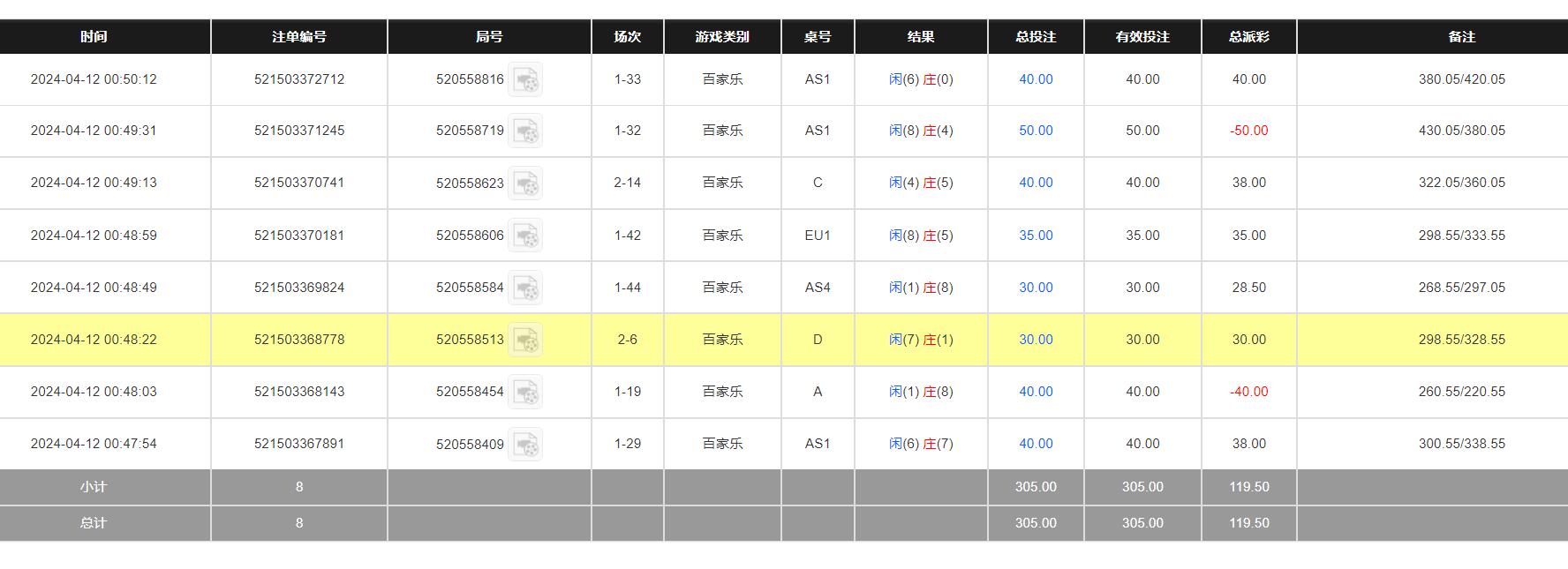Viewport: 1568px width, 569px height.
Task: Open video replay for round 520558816
Action: (526, 79)
